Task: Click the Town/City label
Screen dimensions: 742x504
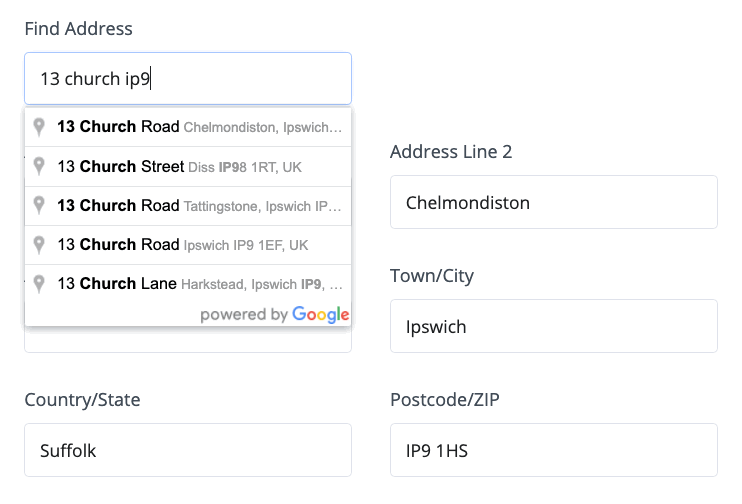Action: (x=432, y=276)
